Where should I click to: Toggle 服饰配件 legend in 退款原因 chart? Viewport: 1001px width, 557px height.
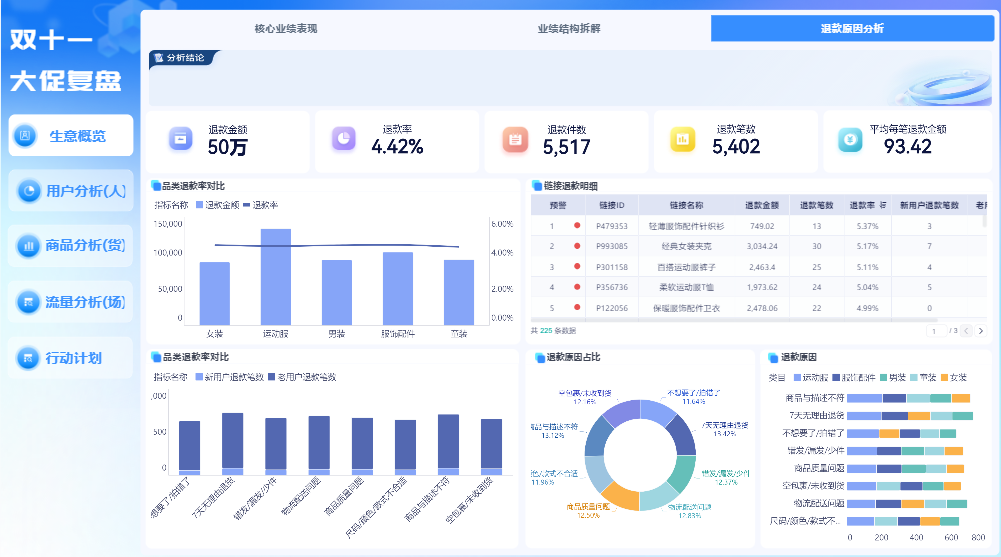coord(854,378)
